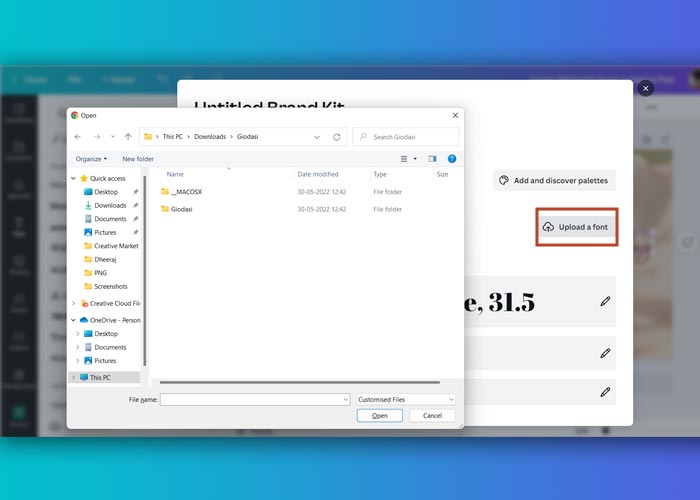Click the horizontal scrollbar in file list
Image resolution: width=700 pixels, height=500 pixels.
(x=300, y=382)
